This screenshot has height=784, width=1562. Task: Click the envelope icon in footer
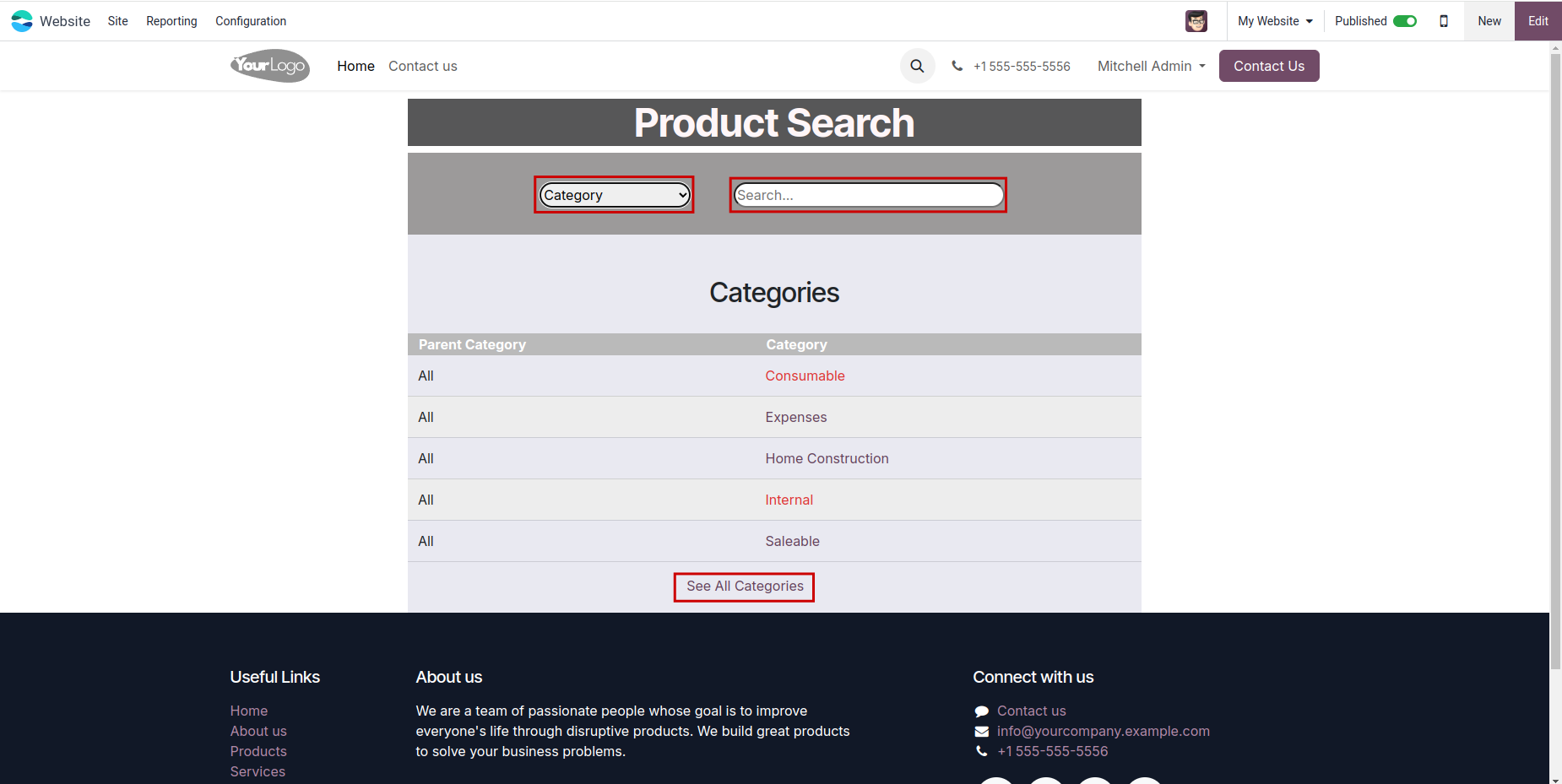pyautogui.click(x=981, y=732)
